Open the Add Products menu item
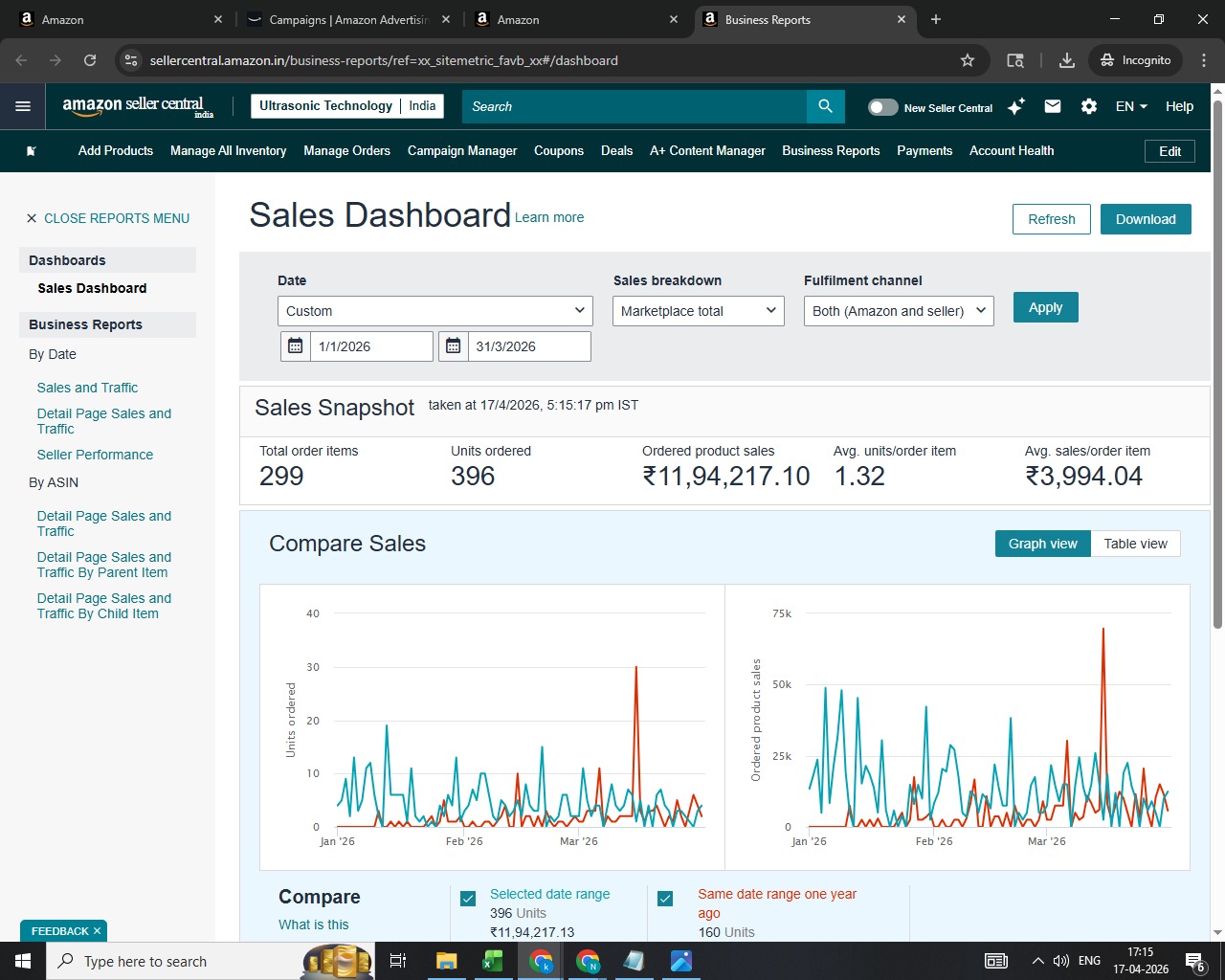 click(116, 151)
